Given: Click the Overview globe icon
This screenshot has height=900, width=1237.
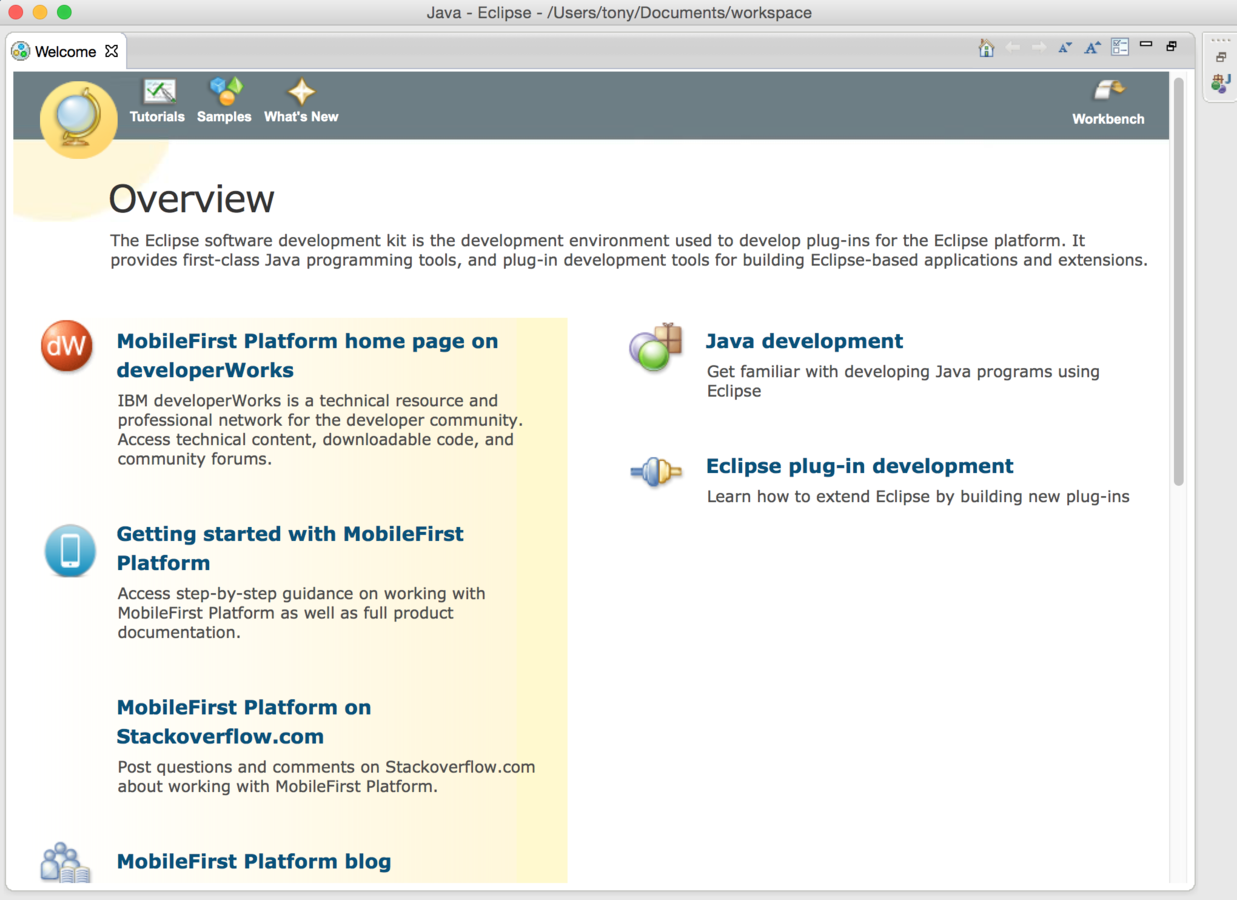Looking at the screenshot, I should point(78,120).
